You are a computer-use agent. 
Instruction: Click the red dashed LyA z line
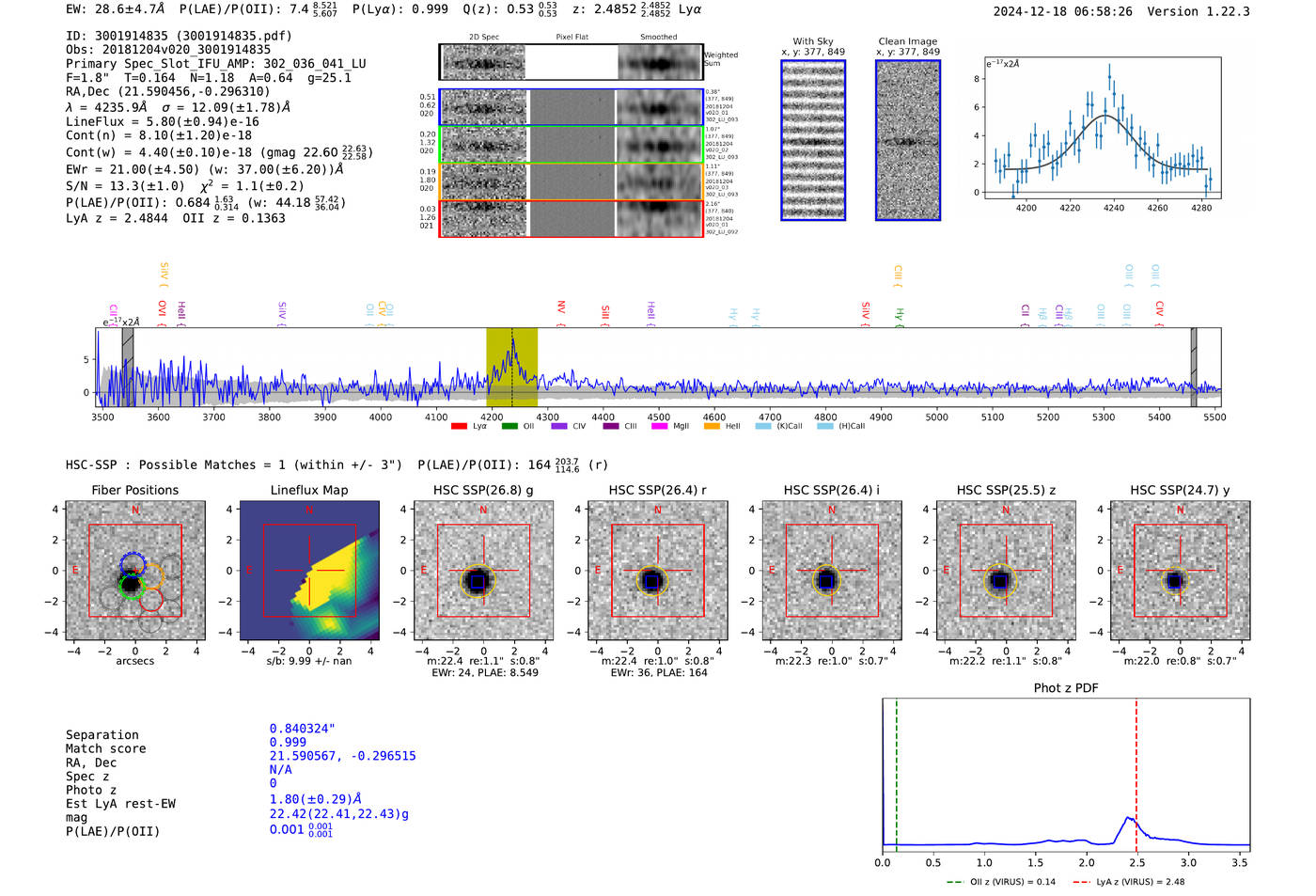click(1136, 775)
